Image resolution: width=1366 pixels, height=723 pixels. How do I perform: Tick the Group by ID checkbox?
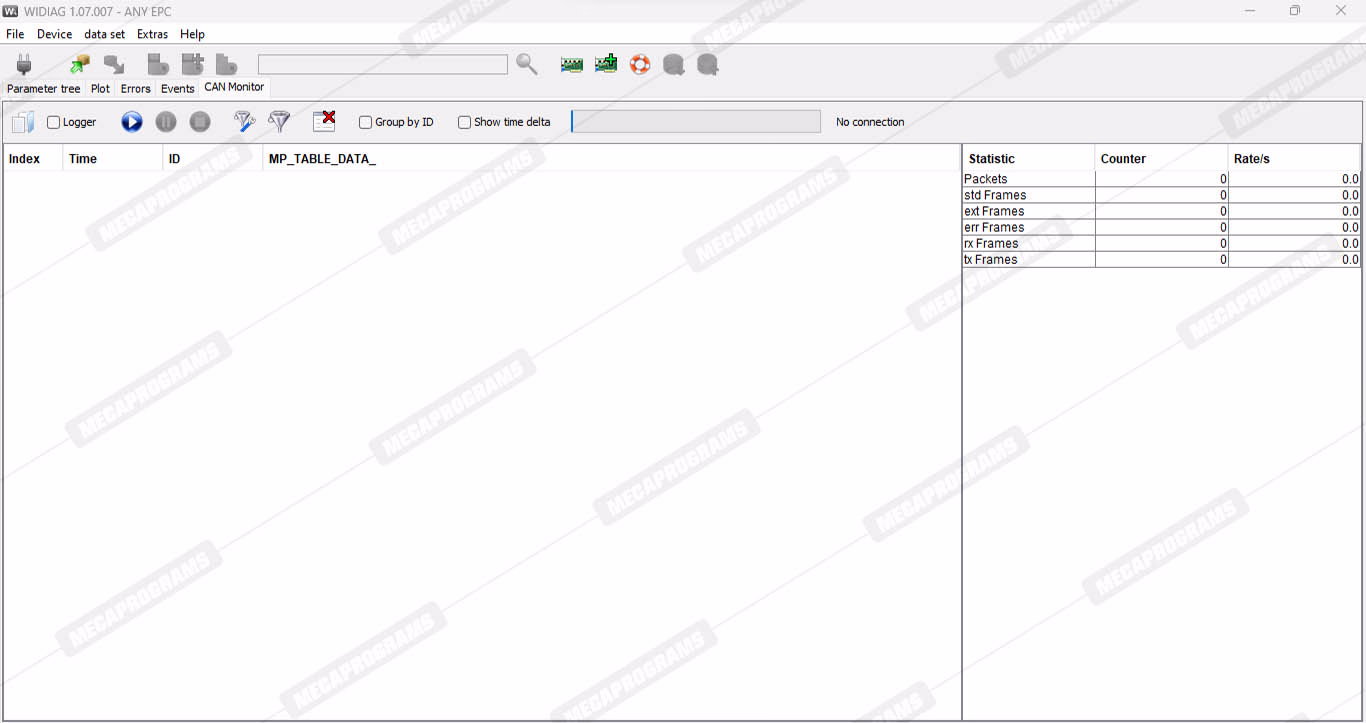pyautogui.click(x=366, y=123)
